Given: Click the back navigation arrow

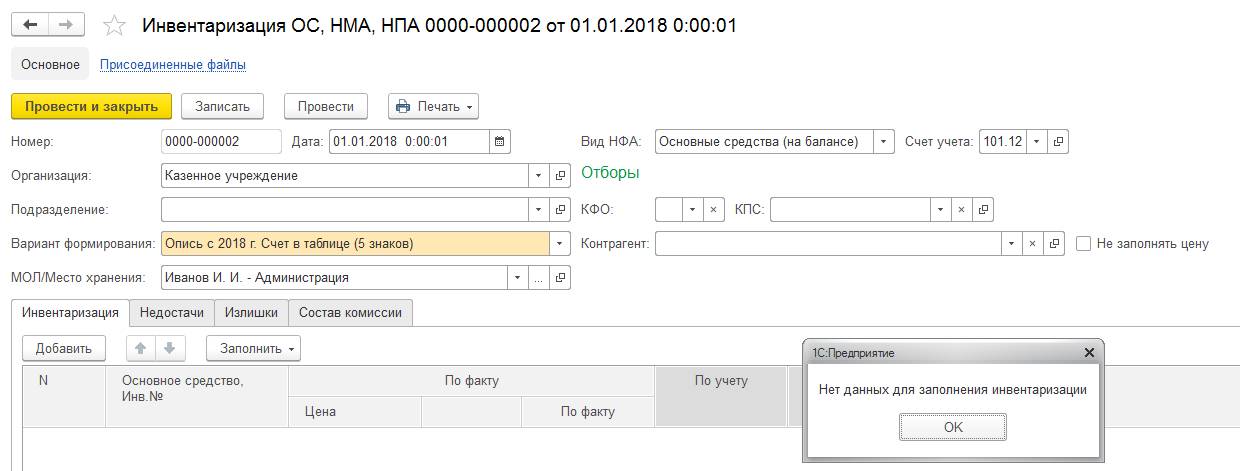Looking at the screenshot, I should click(x=30, y=25).
